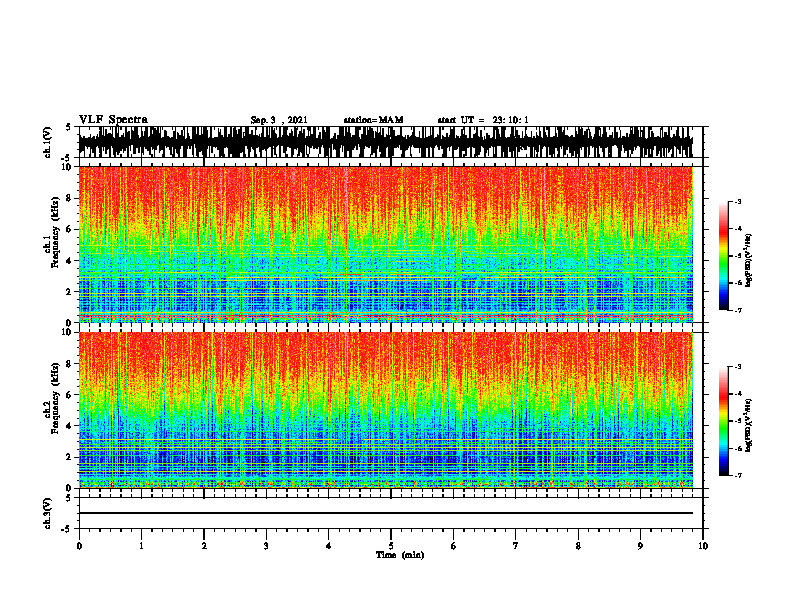Click the ch.1 frequency tick "2"
This screenshot has width=792, height=612.
coord(70,292)
